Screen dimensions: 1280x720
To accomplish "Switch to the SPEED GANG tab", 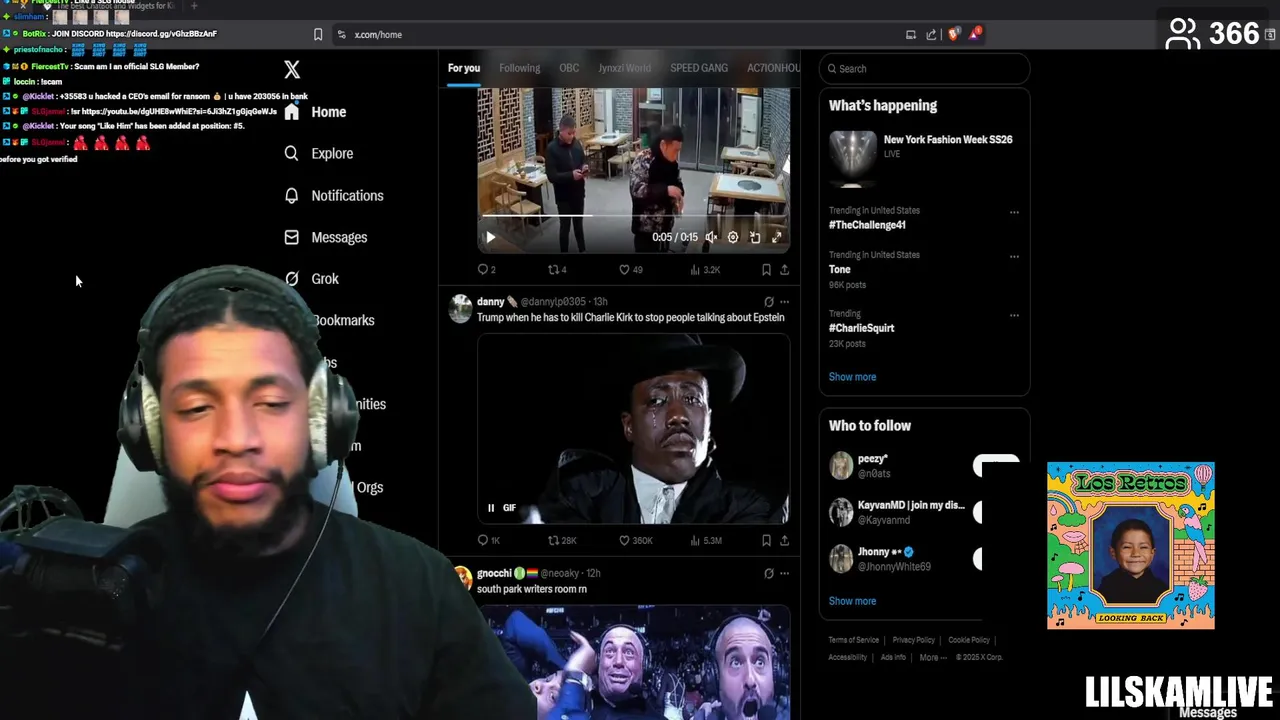I will click(699, 68).
